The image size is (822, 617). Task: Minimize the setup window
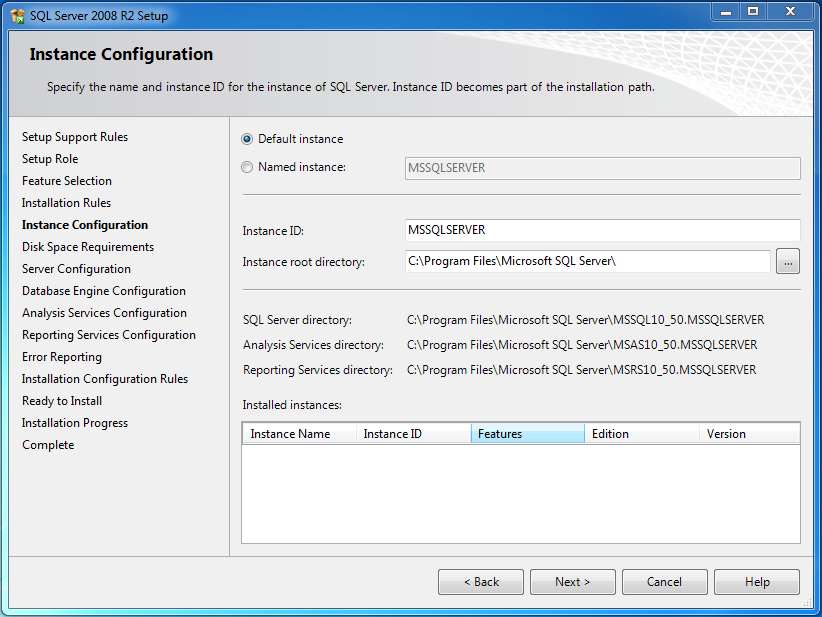(726, 12)
